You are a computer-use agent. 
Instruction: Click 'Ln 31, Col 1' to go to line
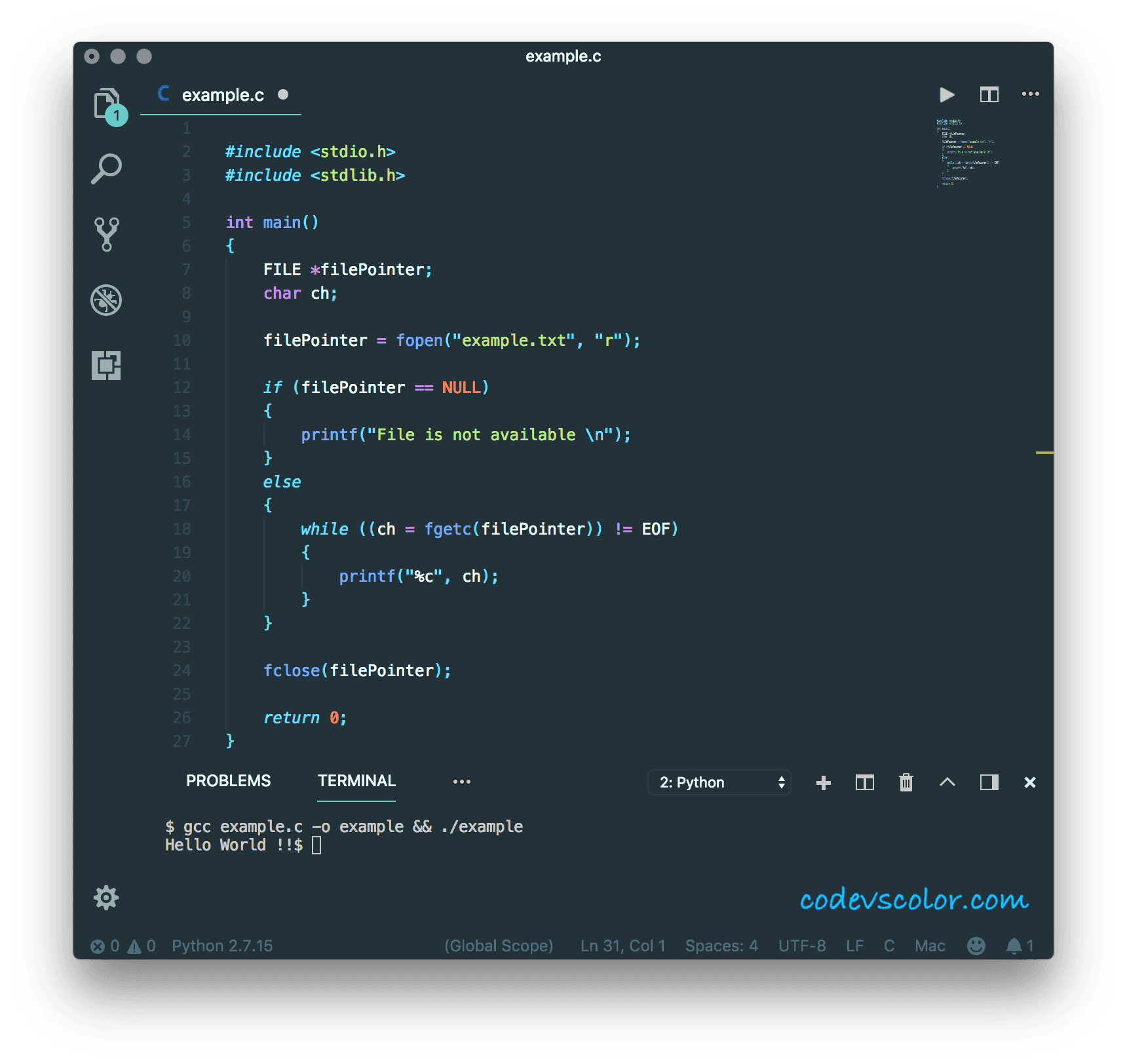click(x=621, y=945)
